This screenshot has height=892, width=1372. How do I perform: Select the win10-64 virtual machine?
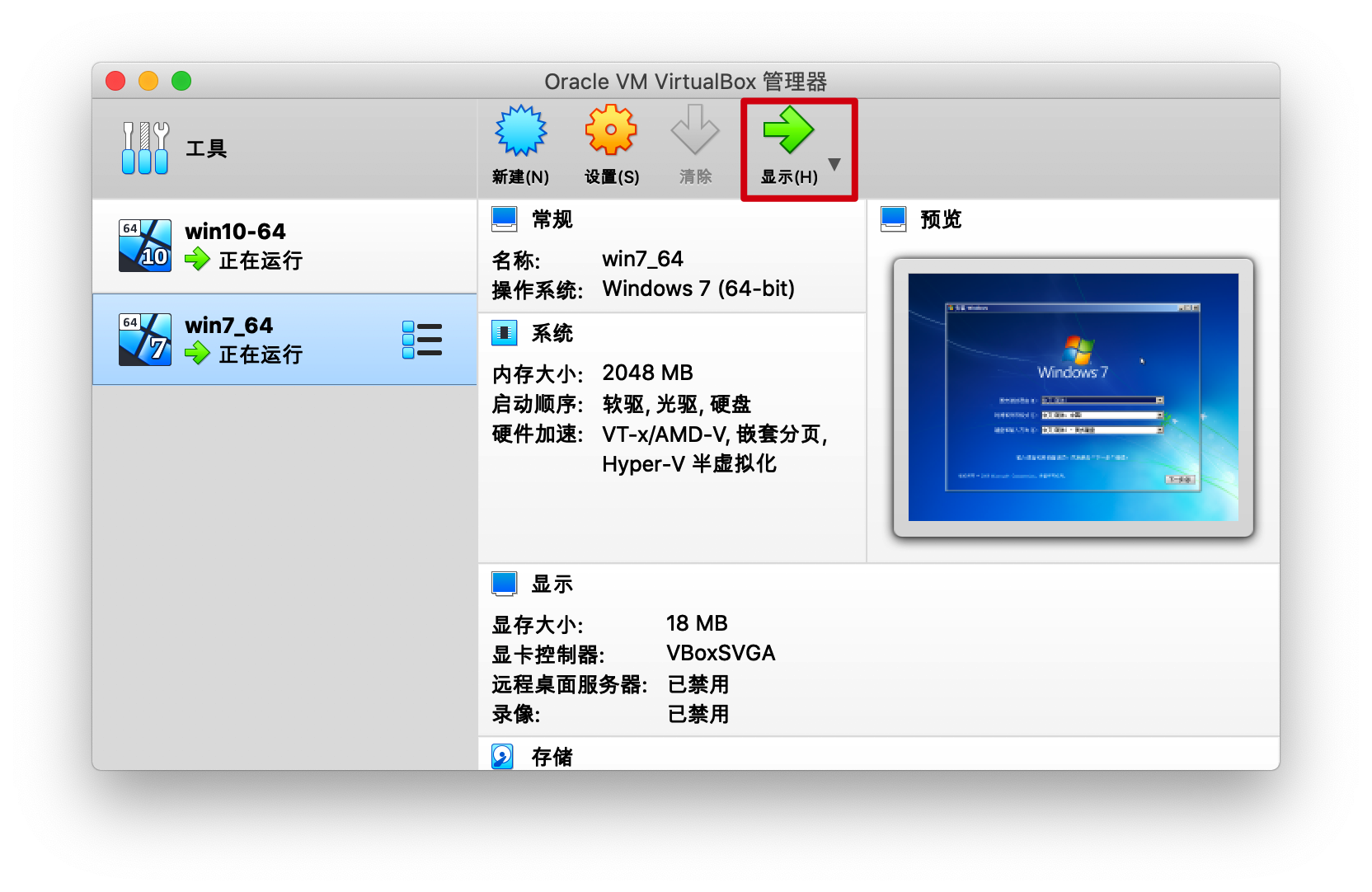[x=284, y=246]
